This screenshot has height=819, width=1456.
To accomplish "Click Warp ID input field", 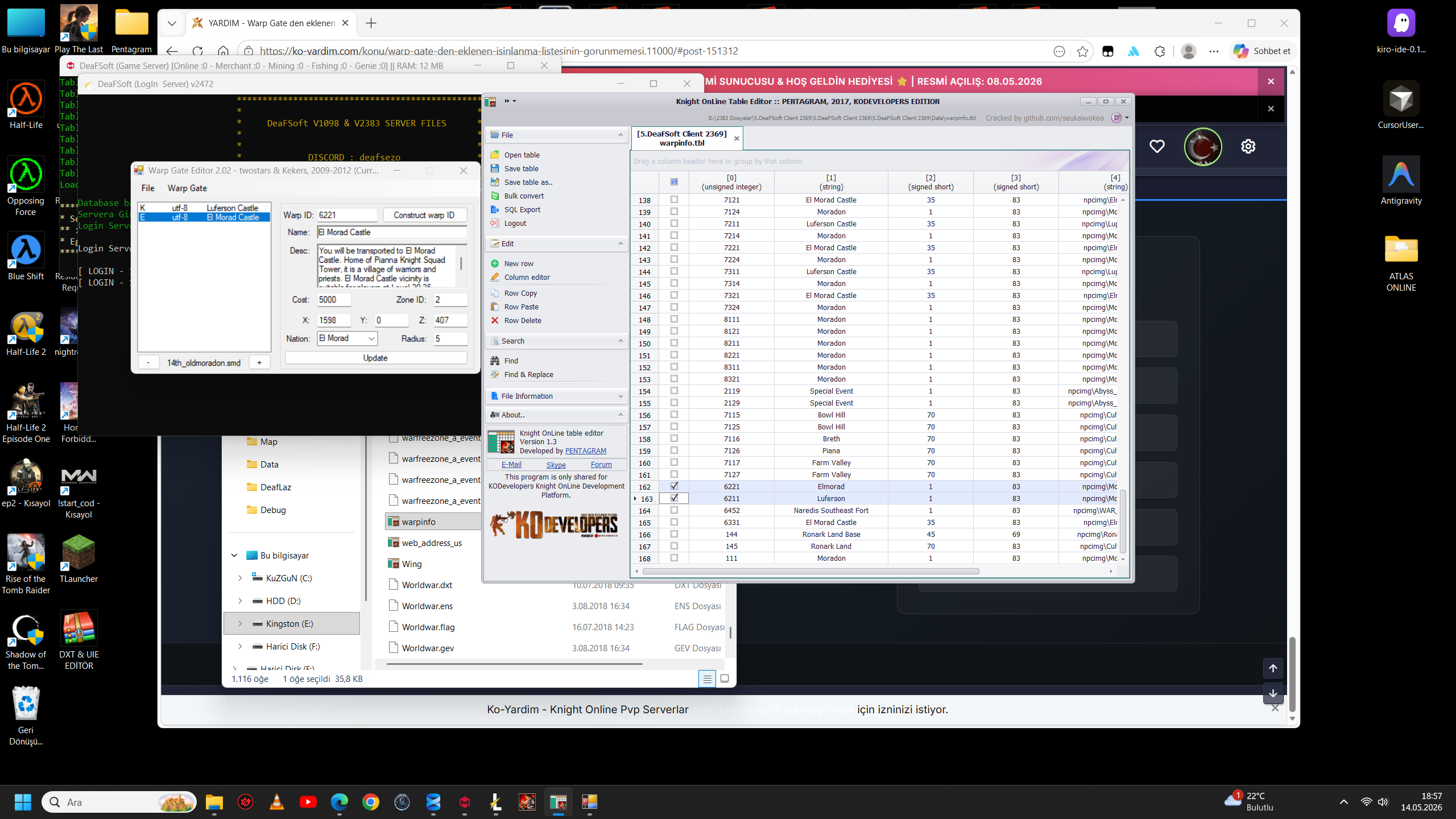I will coord(347,215).
